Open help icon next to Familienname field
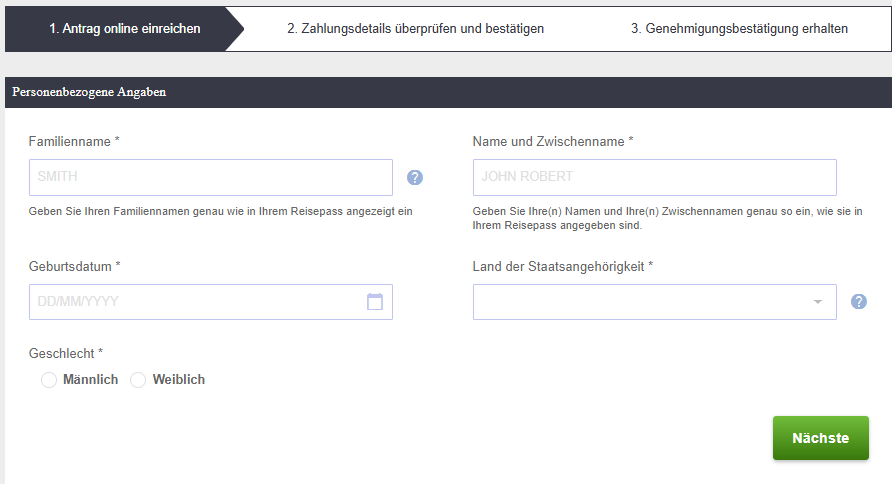This screenshot has width=892, height=484. (415, 177)
